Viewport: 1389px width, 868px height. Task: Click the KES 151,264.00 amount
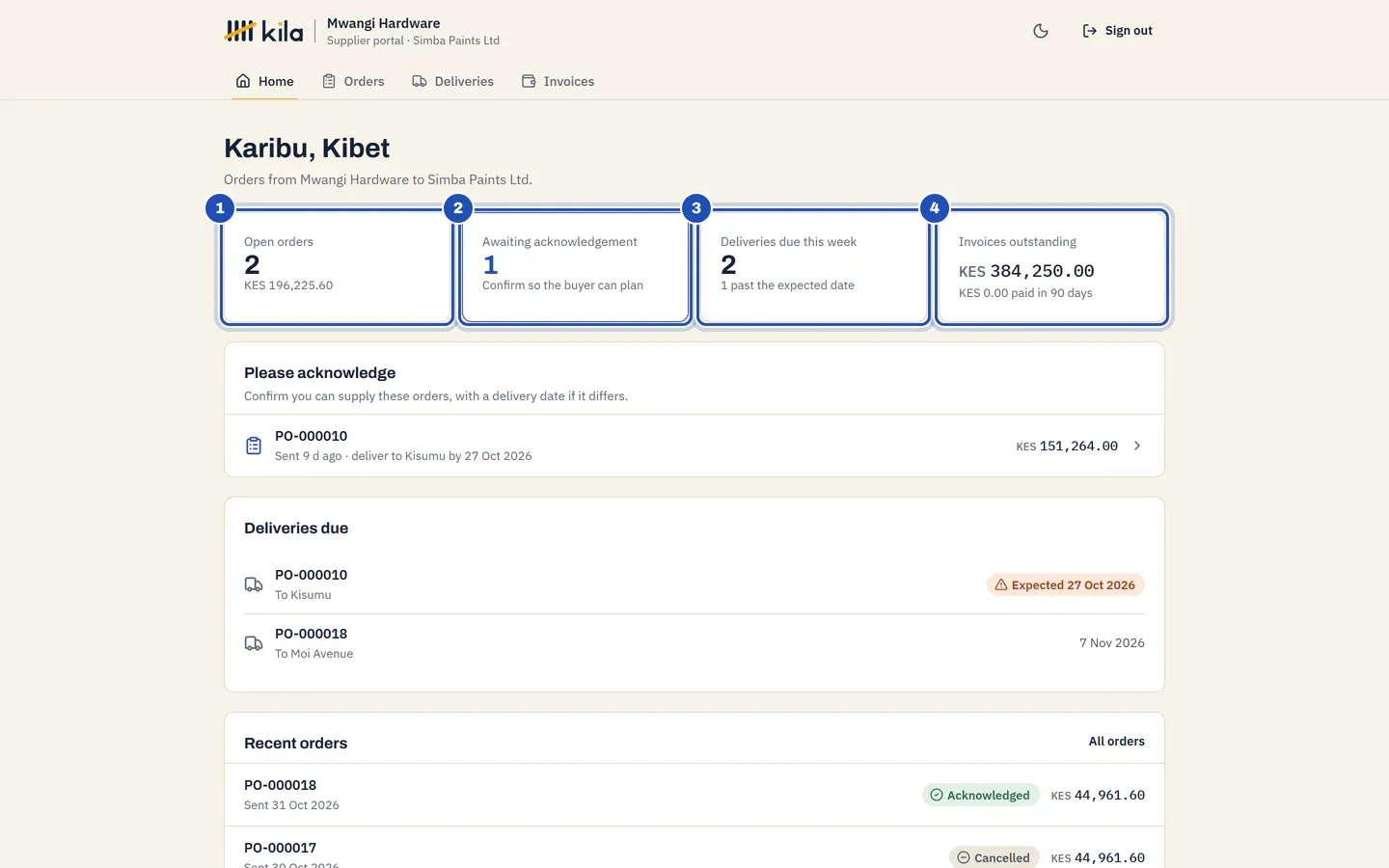(x=1067, y=446)
